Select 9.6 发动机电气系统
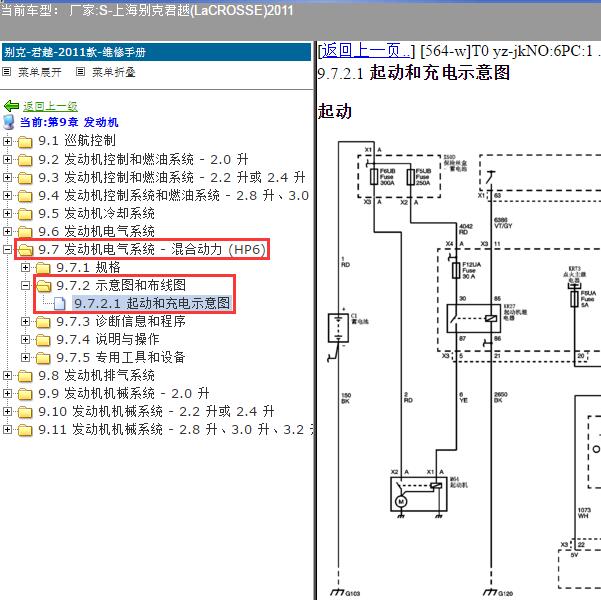 96,231
